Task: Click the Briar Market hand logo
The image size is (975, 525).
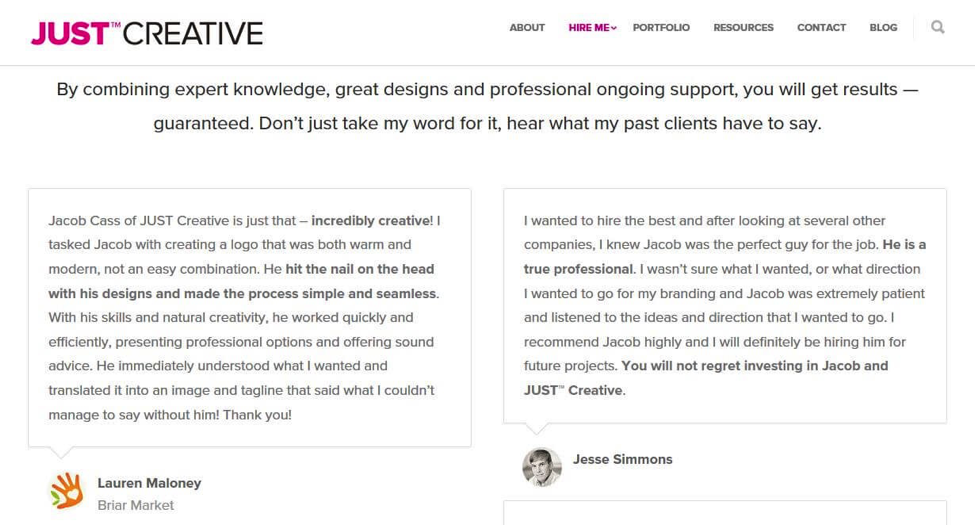Action: 67,491
